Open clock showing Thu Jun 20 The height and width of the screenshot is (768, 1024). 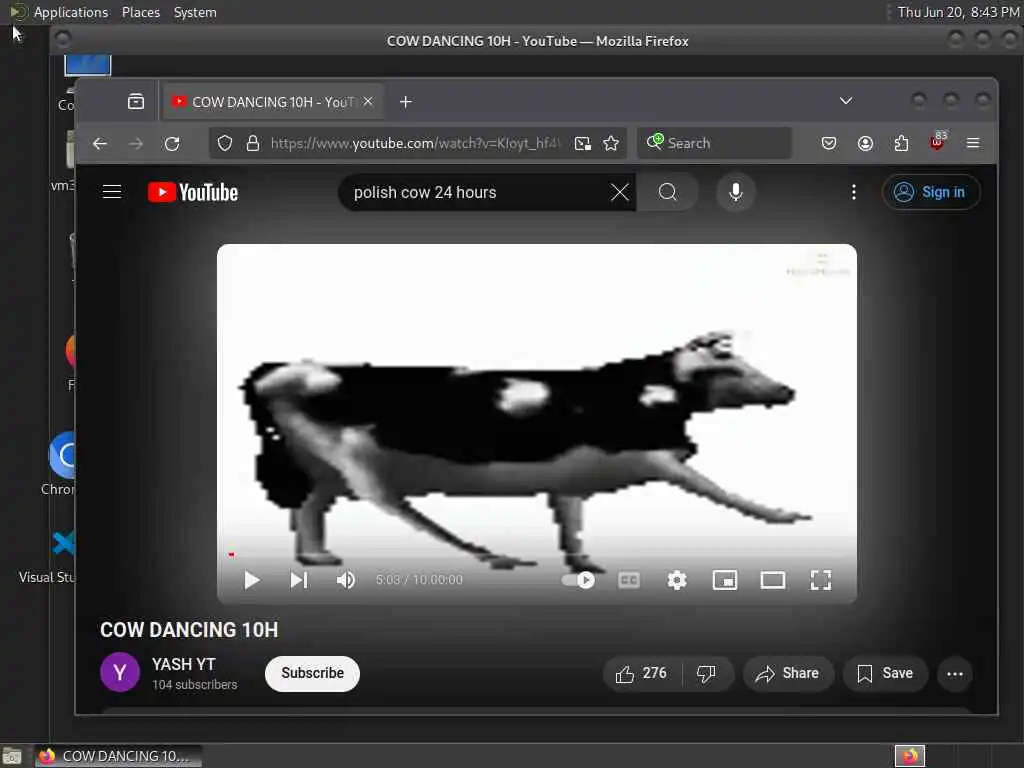click(x=958, y=12)
